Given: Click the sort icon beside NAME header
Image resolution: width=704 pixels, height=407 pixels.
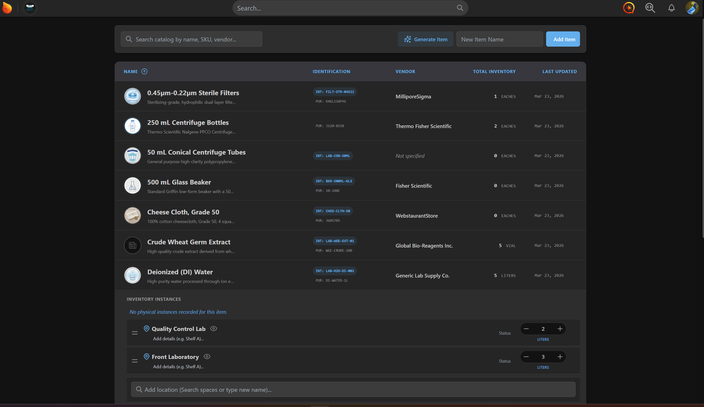Looking at the screenshot, I should [144, 71].
